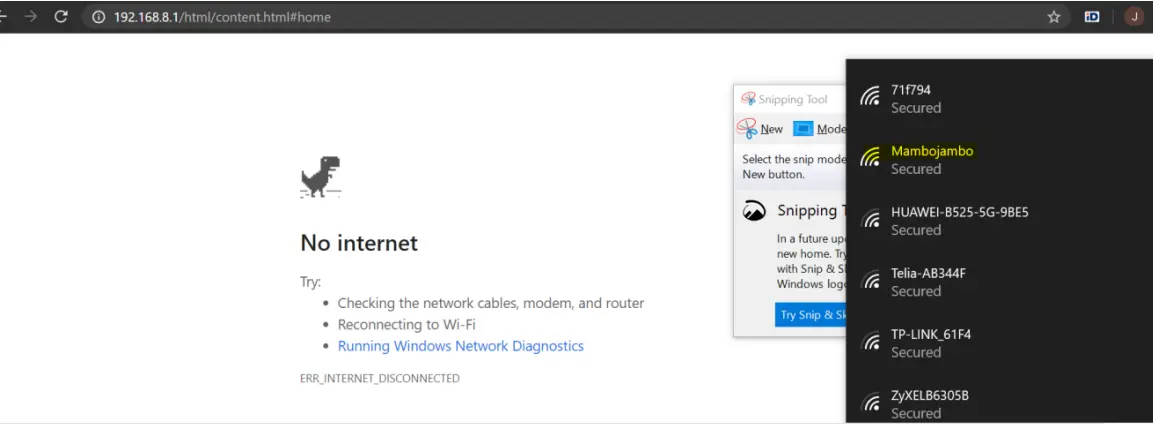The height and width of the screenshot is (424, 1153).
Task: Open the user profile avatar J
Action: pos(1133,17)
